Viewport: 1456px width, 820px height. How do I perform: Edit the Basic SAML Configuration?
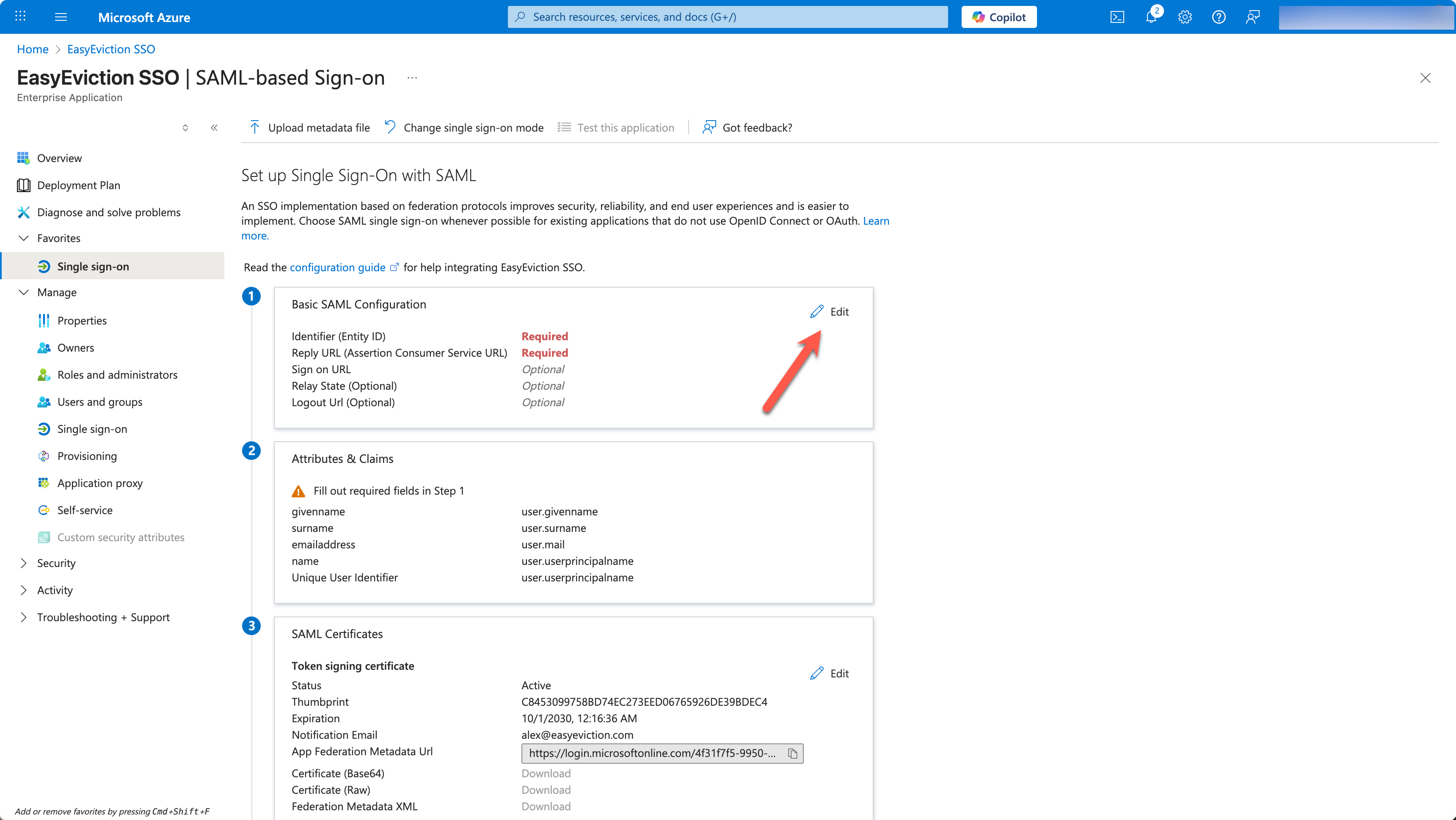[x=830, y=311]
